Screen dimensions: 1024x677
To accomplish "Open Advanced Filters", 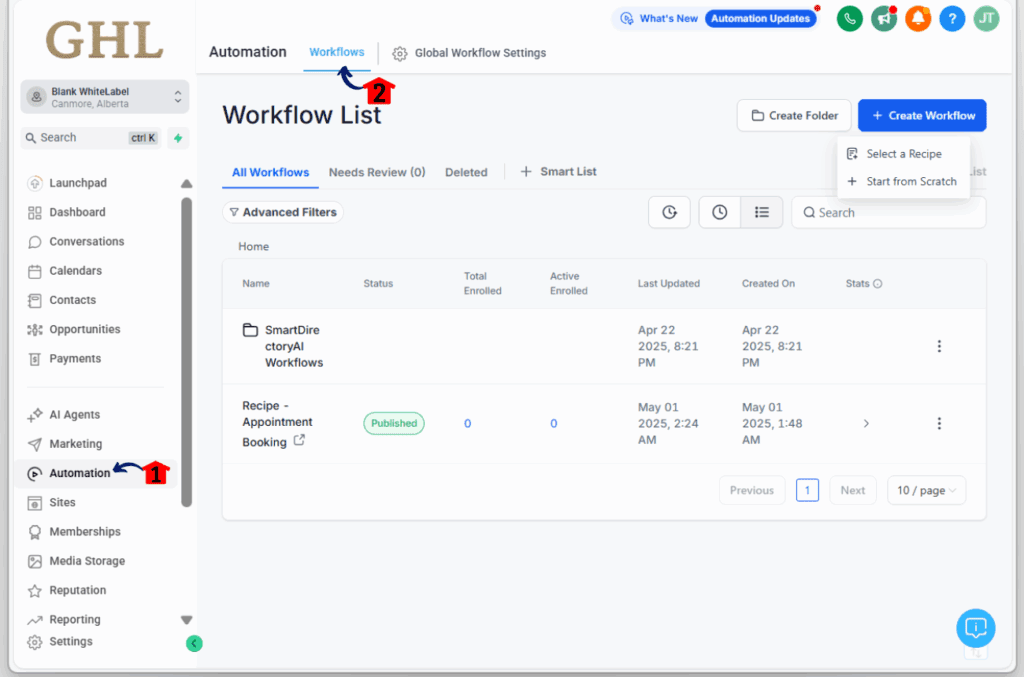I will (x=283, y=212).
